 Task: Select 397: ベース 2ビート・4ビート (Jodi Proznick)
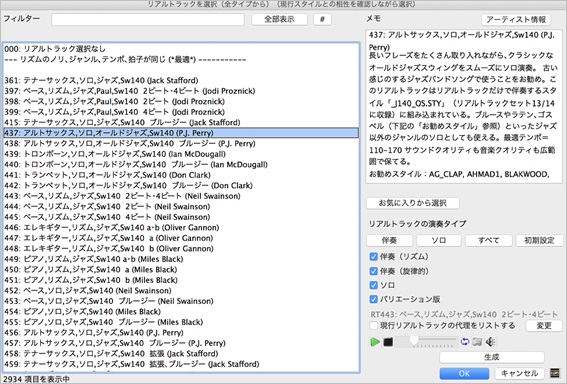pyautogui.click(x=181, y=91)
